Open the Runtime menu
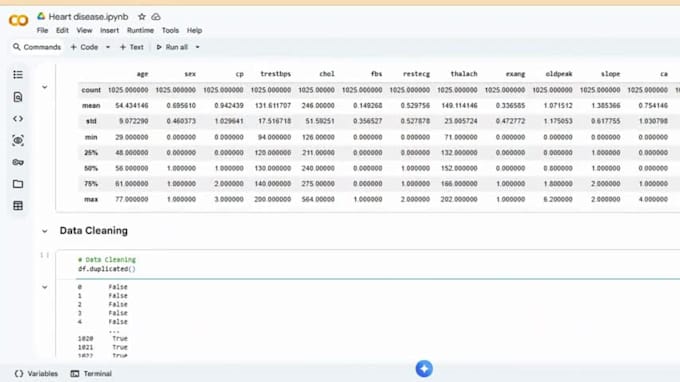 click(x=140, y=30)
